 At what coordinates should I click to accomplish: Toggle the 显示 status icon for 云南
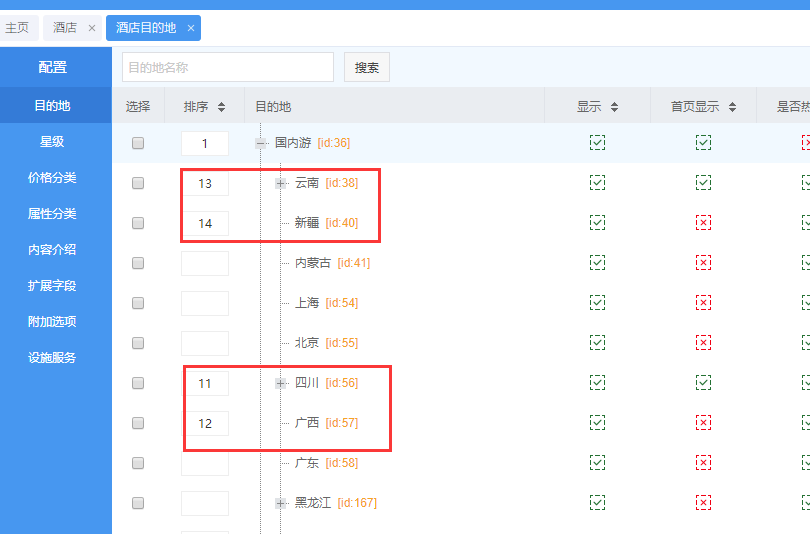[x=597, y=183]
